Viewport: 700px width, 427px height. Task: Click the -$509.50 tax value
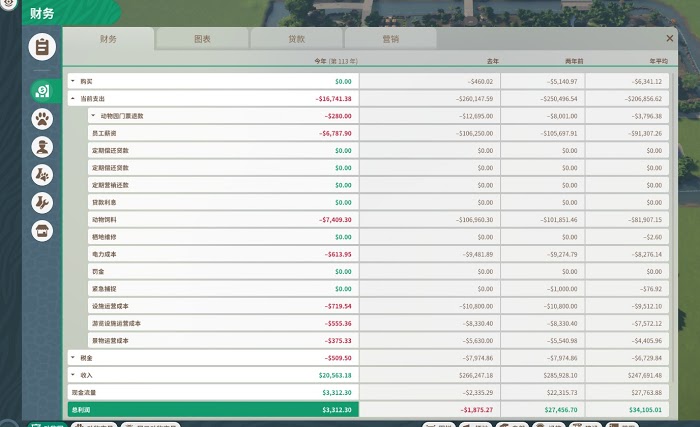coord(338,358)
